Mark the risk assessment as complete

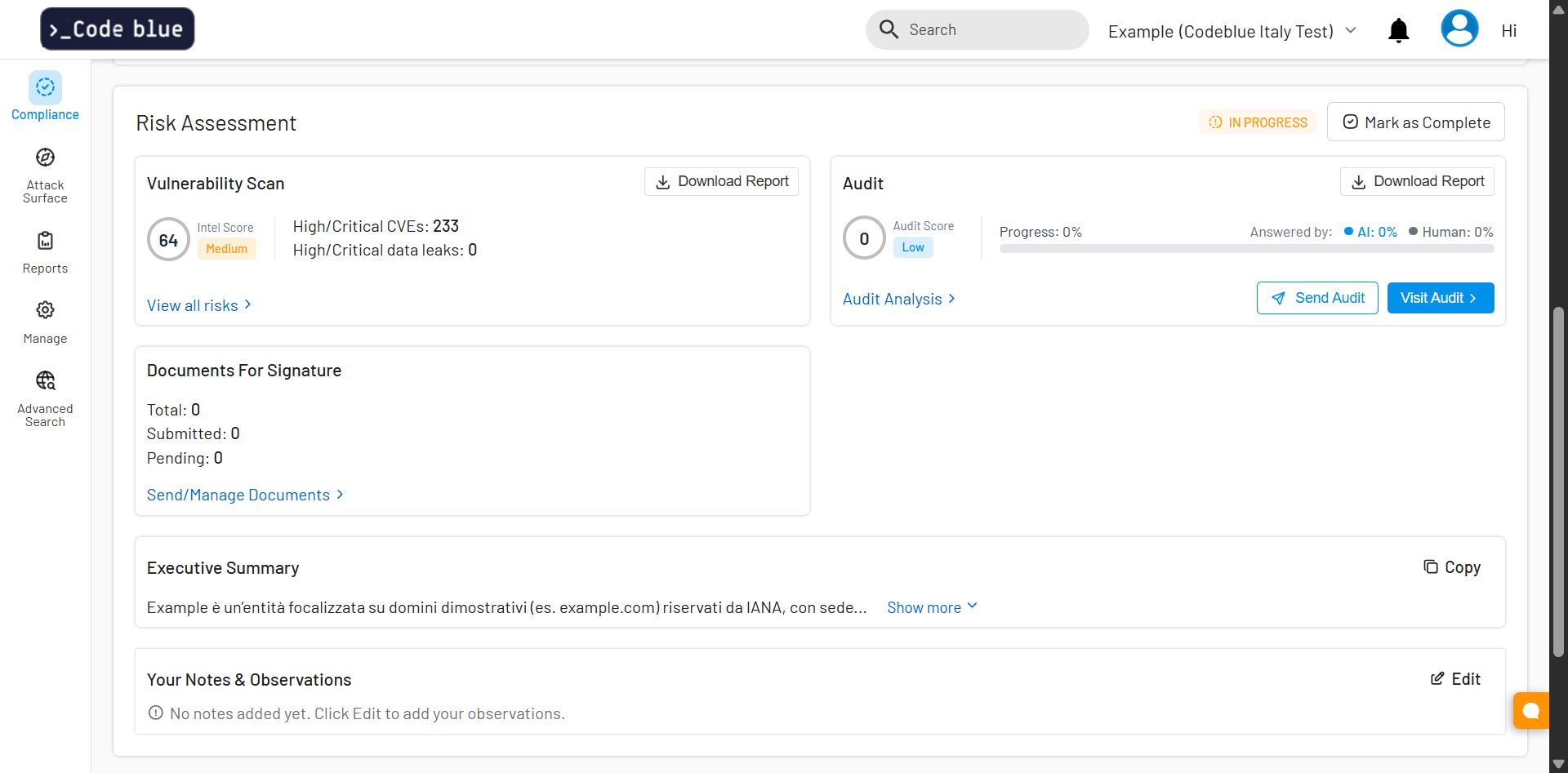click(x=1415, y=122)
